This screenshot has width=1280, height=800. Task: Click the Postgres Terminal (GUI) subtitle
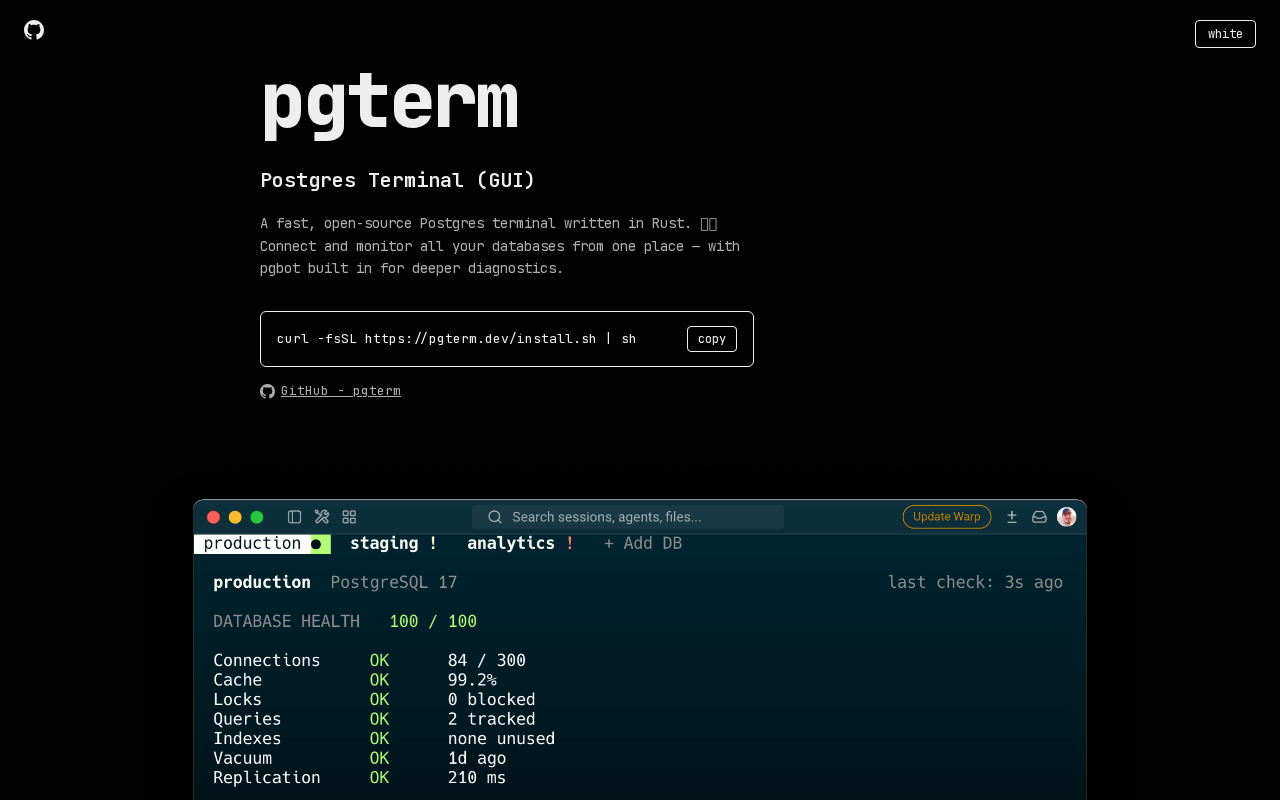(x=398, y=180)
